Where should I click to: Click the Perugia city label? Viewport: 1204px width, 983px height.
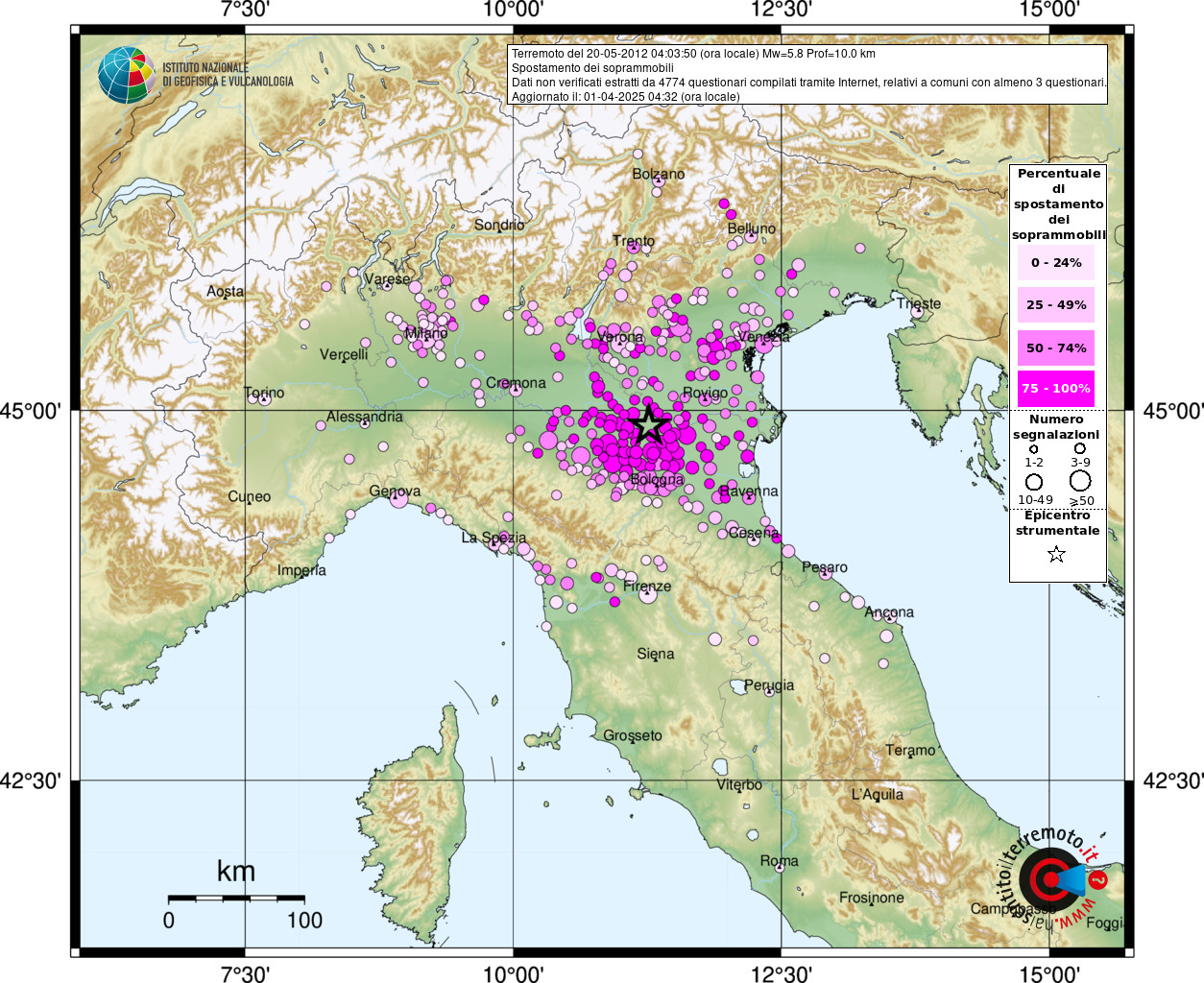coord(769,685)
